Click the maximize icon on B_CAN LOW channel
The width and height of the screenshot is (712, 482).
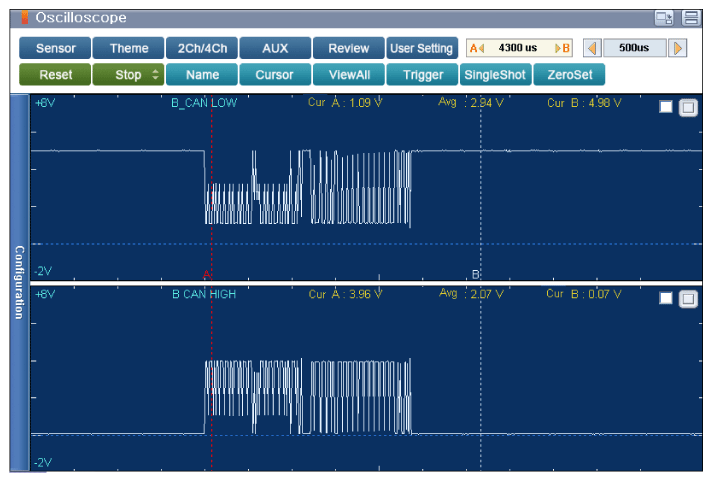pos(688,108)
